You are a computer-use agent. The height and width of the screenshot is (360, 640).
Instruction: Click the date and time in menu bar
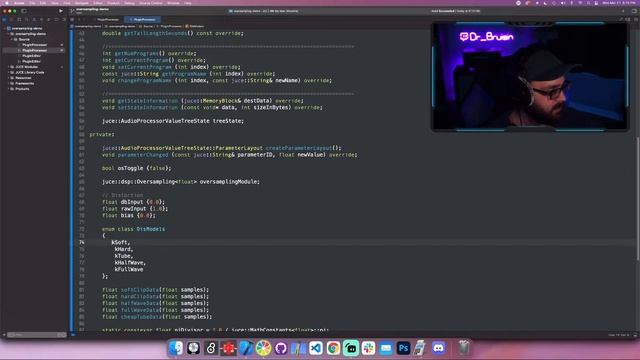tap(618, 3)
